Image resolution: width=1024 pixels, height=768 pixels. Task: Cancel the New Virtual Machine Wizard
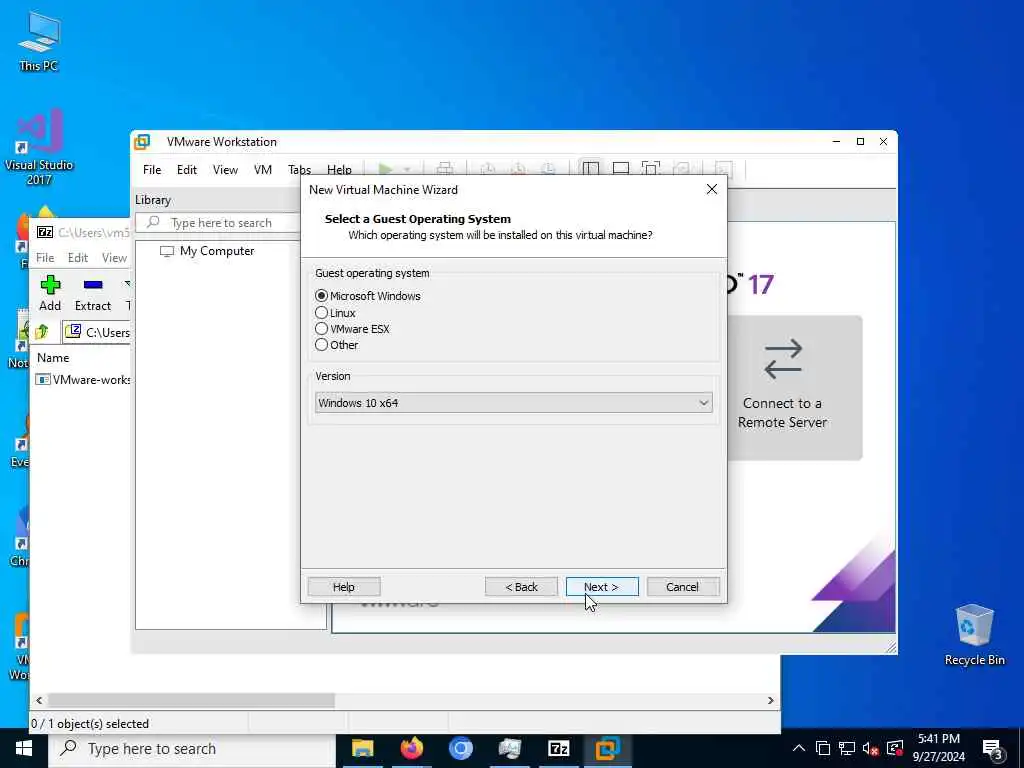tap(682, 586)
